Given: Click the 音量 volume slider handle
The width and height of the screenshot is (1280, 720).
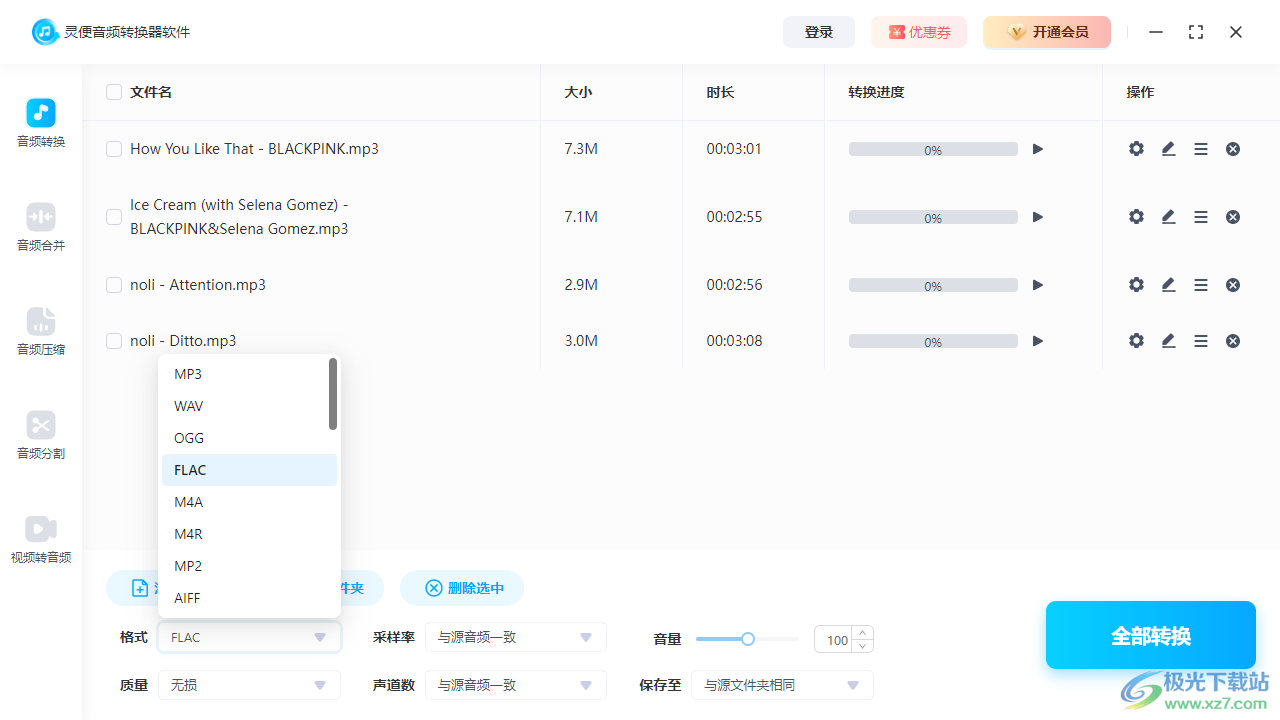Looking at the screenshot, I should [747, 639].
